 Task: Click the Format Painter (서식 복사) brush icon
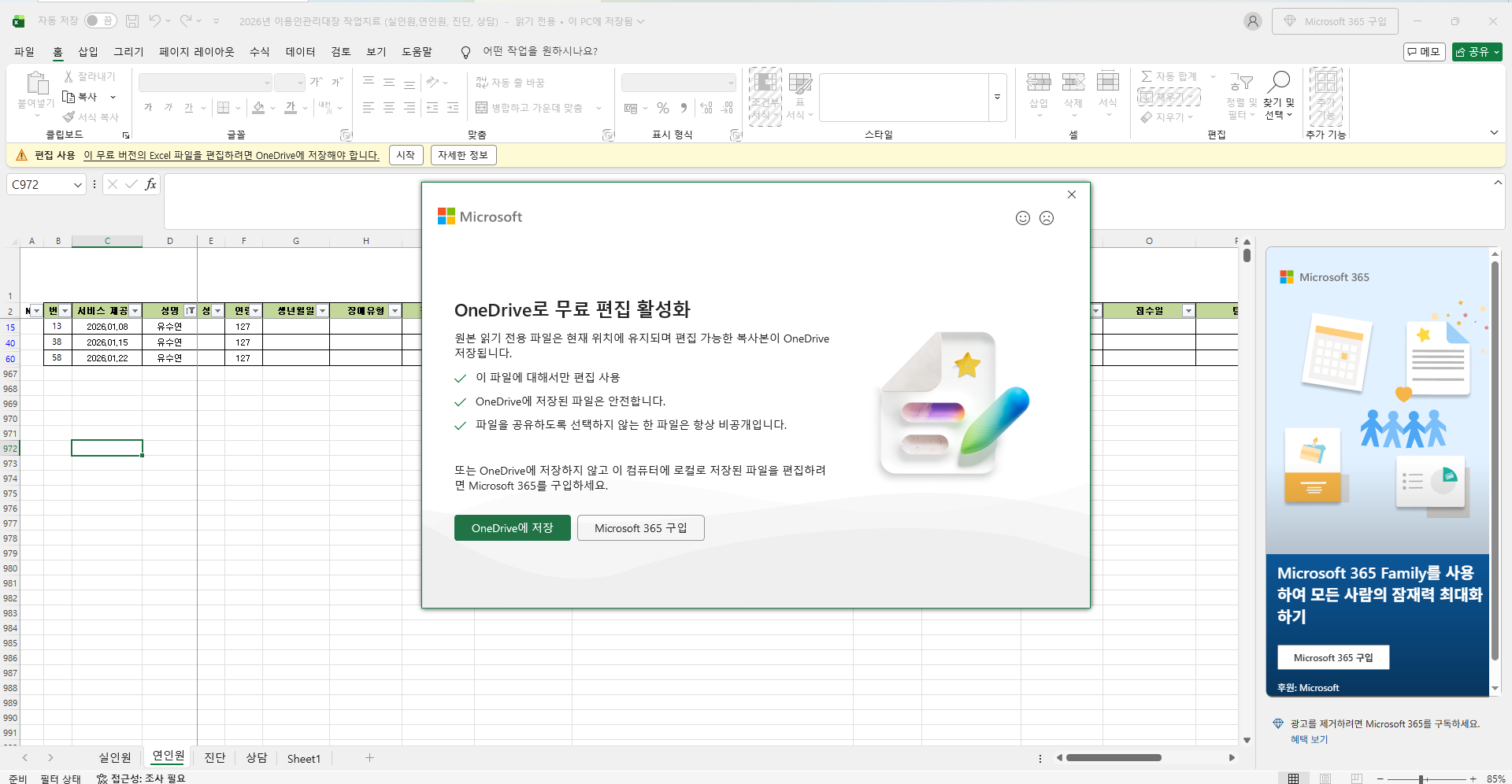[69, 116]
